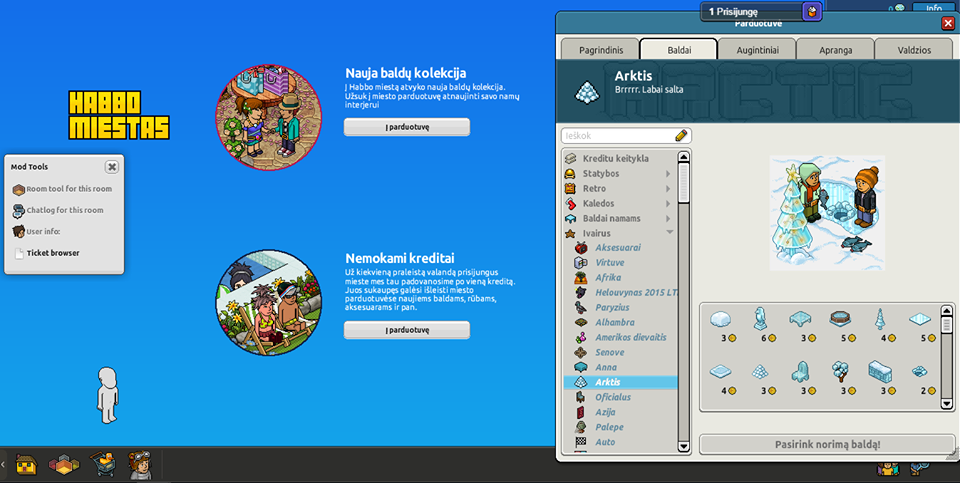Click the Nauja baldų kolekcija round picture

[269, 117]
